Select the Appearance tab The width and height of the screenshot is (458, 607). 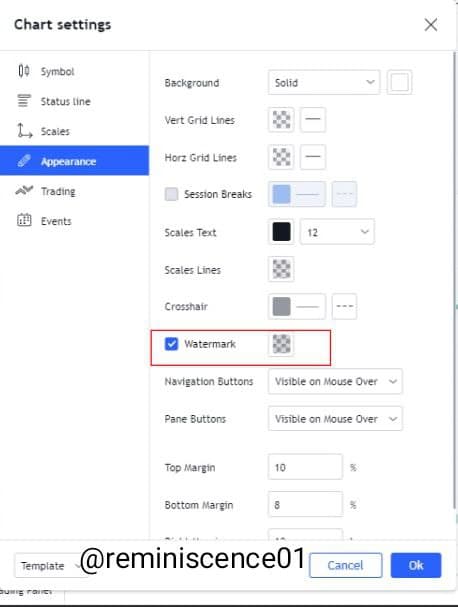(x=74, y=161)
